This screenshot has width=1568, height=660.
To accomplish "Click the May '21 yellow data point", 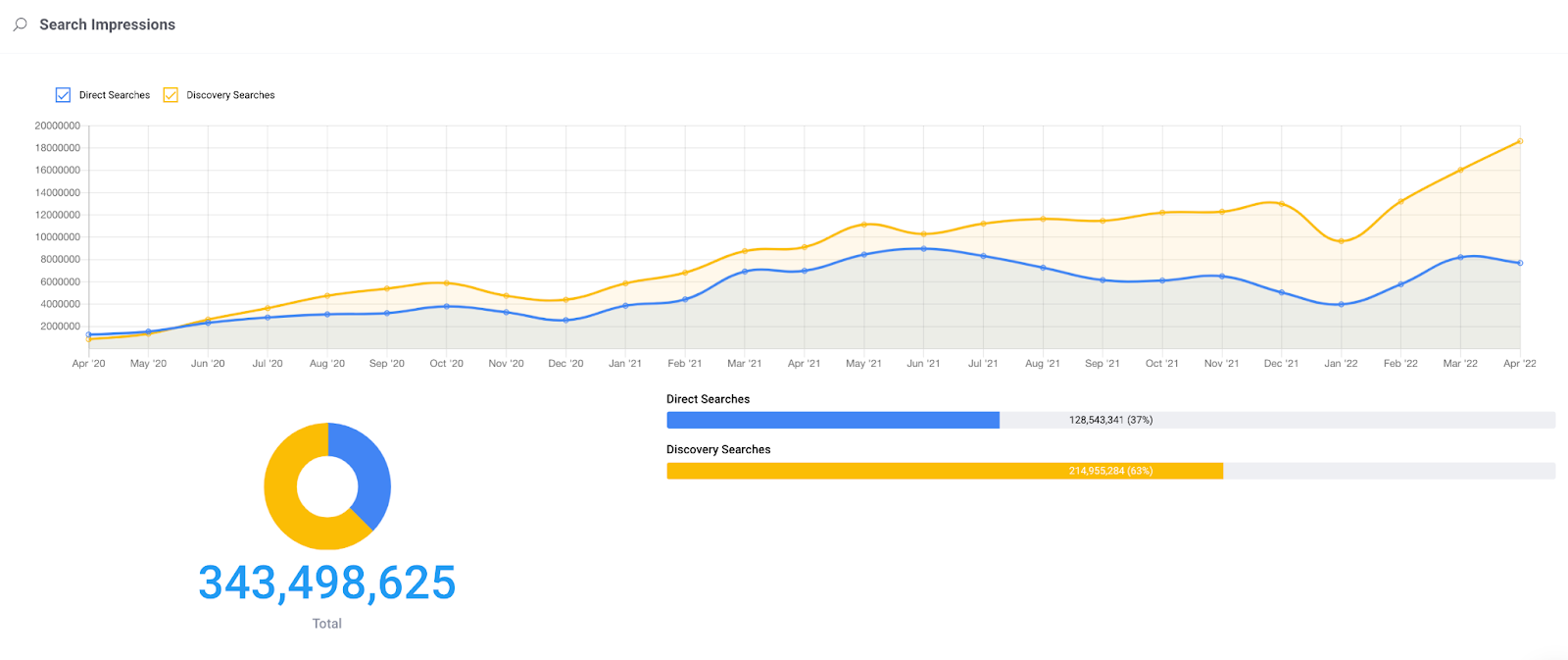I will (863, 225).
